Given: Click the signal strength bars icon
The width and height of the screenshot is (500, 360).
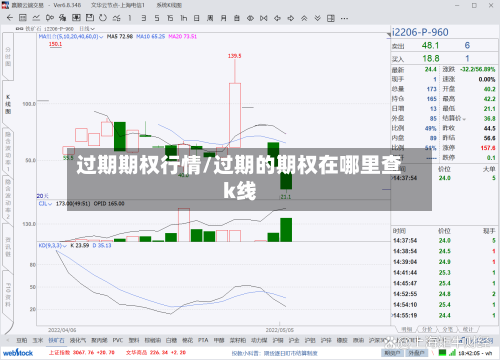Looking at the screenshot, I should pyautogui.click(x=452, y=352).
